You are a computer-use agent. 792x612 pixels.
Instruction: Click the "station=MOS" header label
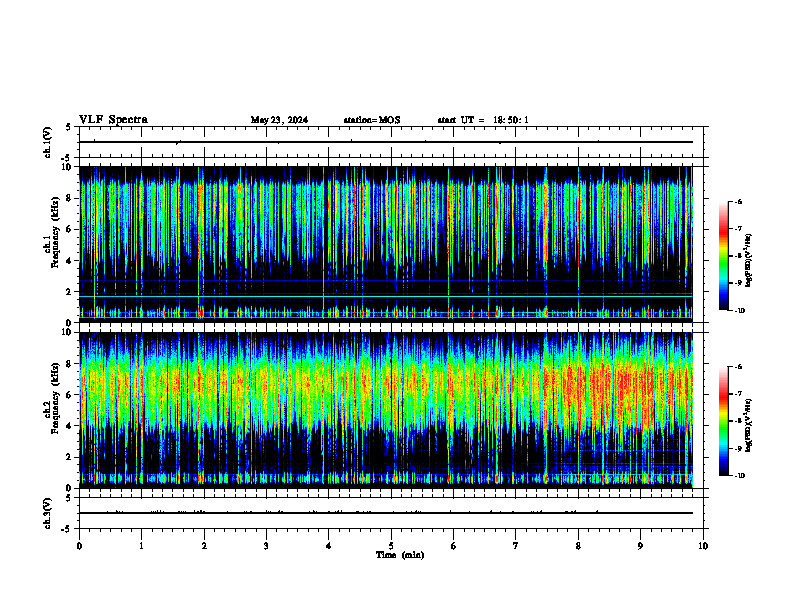pos(372,120)
